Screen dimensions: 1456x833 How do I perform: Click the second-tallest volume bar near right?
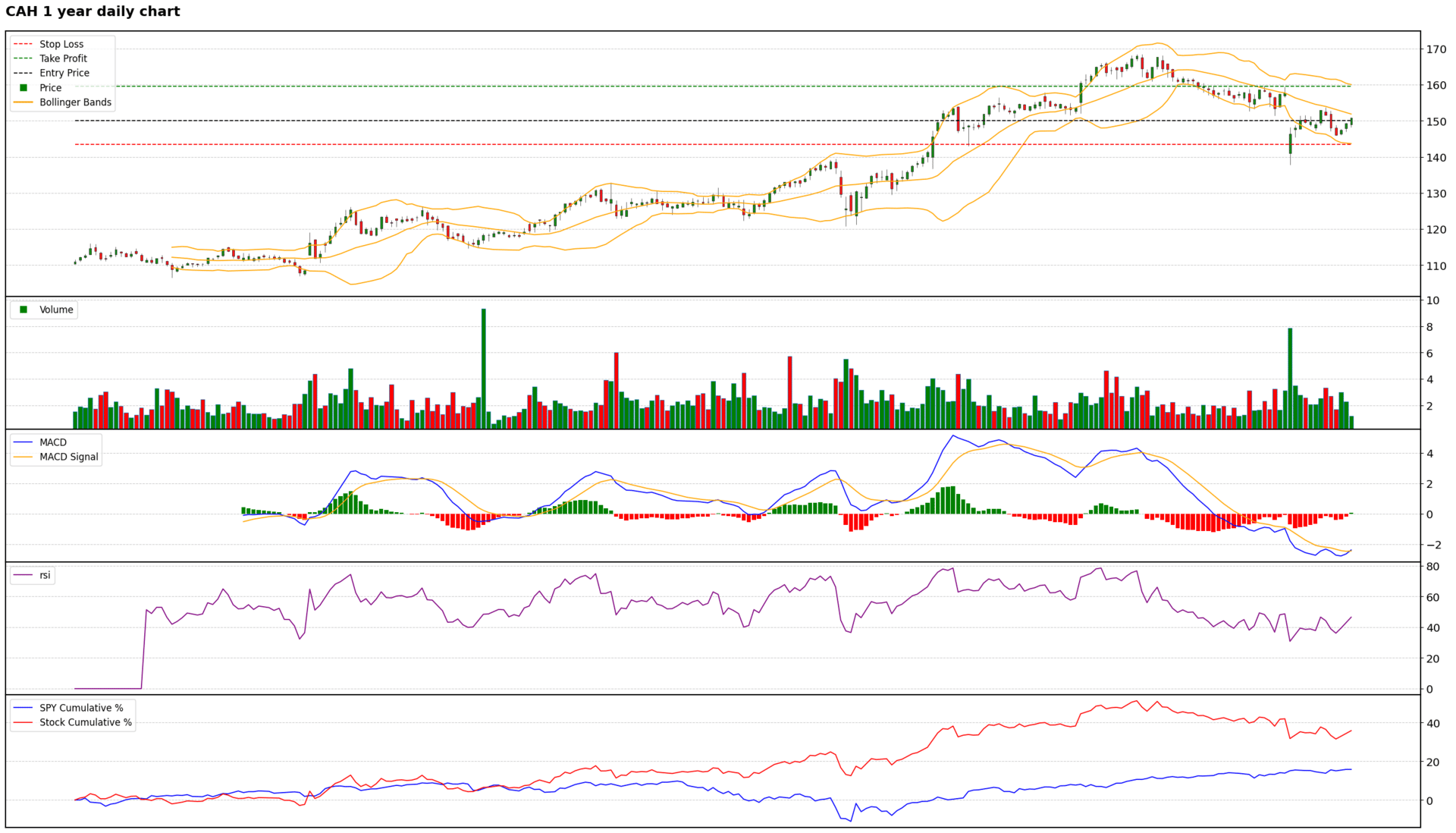[x=1290, y=378]
